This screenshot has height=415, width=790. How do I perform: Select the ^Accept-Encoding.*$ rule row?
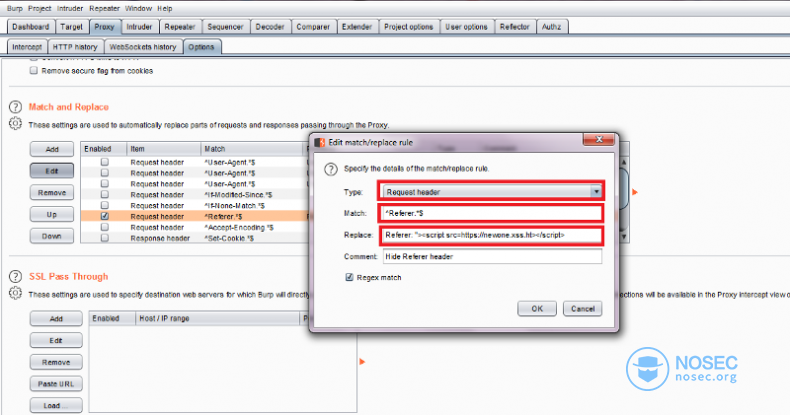(194, 227)
